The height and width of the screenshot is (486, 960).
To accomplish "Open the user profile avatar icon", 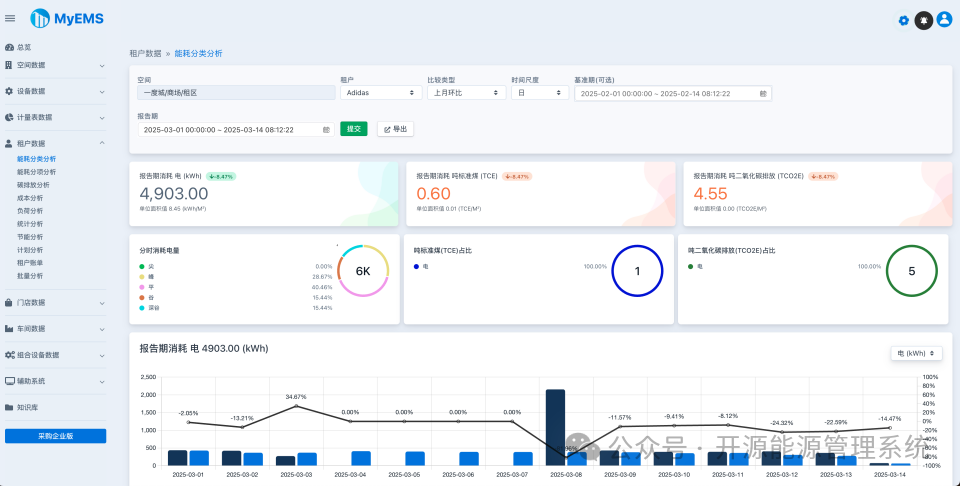I will [x=944, y=20].
